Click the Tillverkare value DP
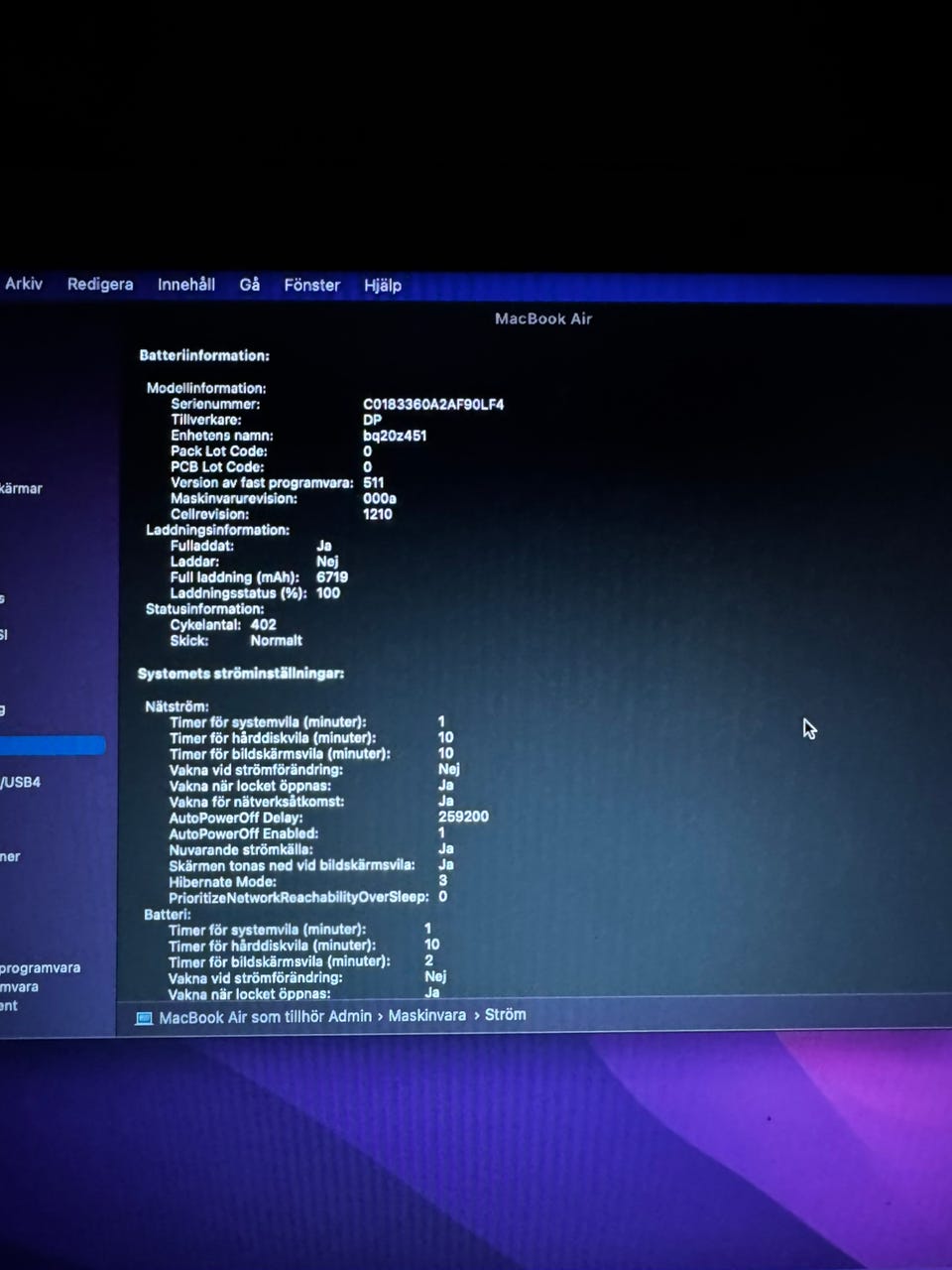 (372, 420)
